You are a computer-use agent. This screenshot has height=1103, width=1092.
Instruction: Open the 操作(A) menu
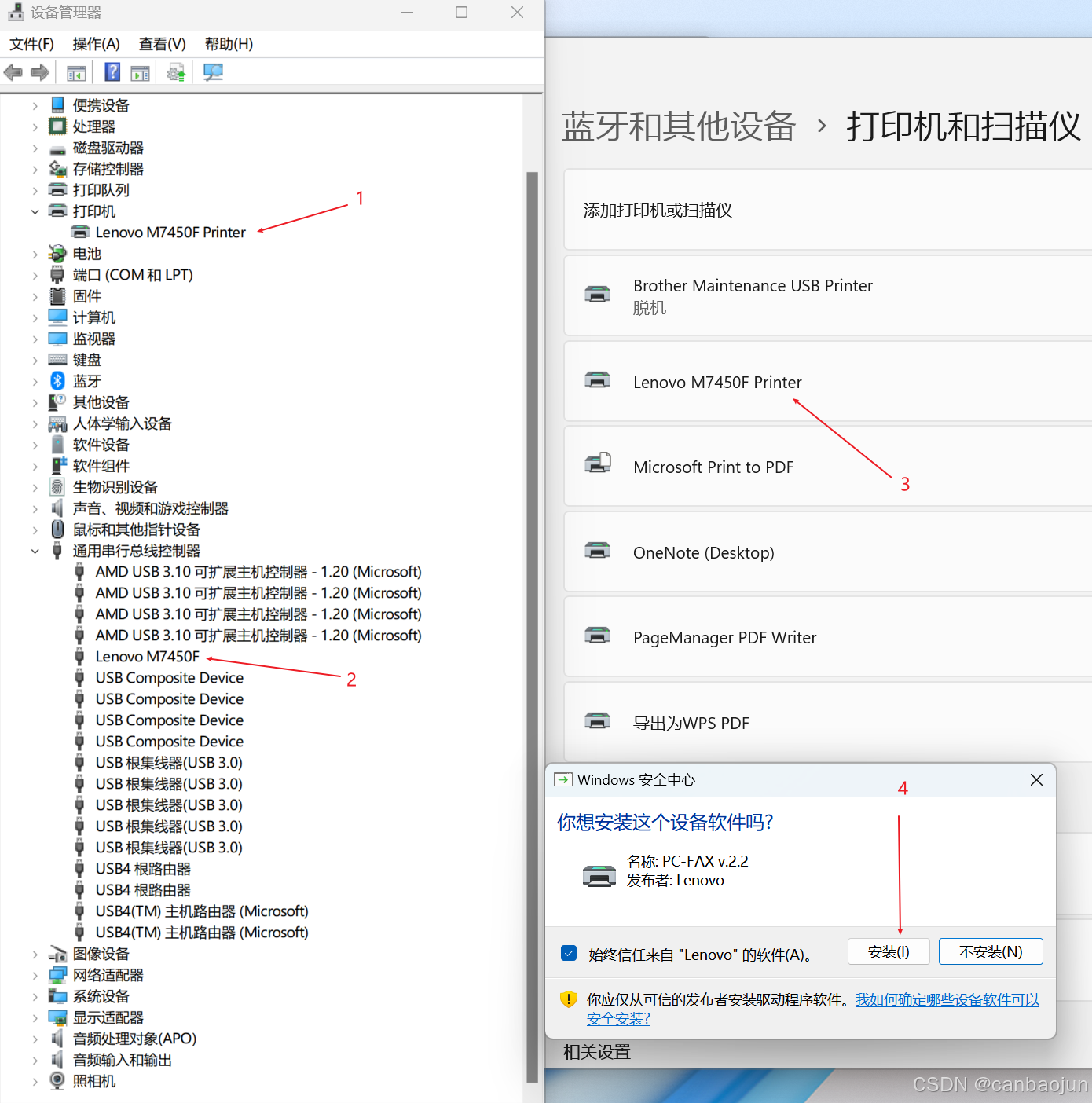coord(96,44)
